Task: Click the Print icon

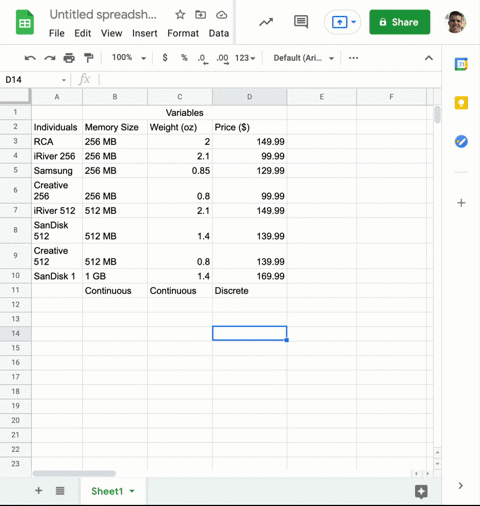Action: pos(69,58)
